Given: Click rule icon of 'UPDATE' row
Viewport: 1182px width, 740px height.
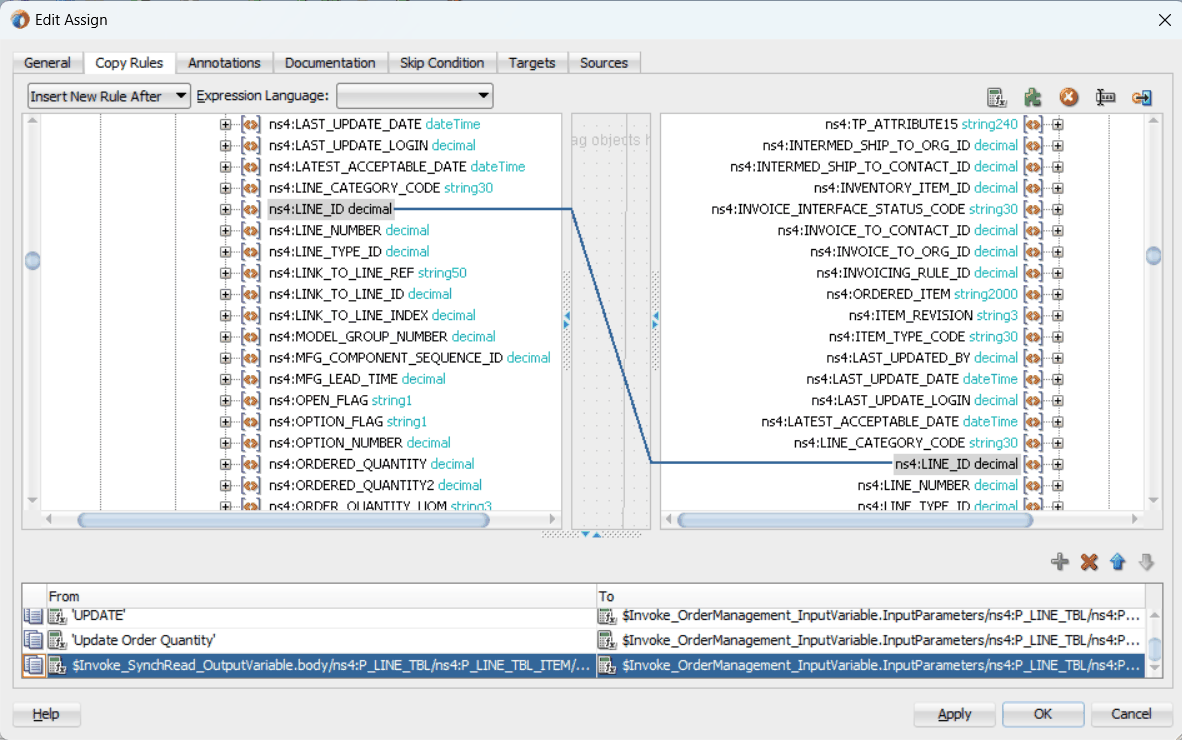Looking at the screenshot, I should coord(33,616).
